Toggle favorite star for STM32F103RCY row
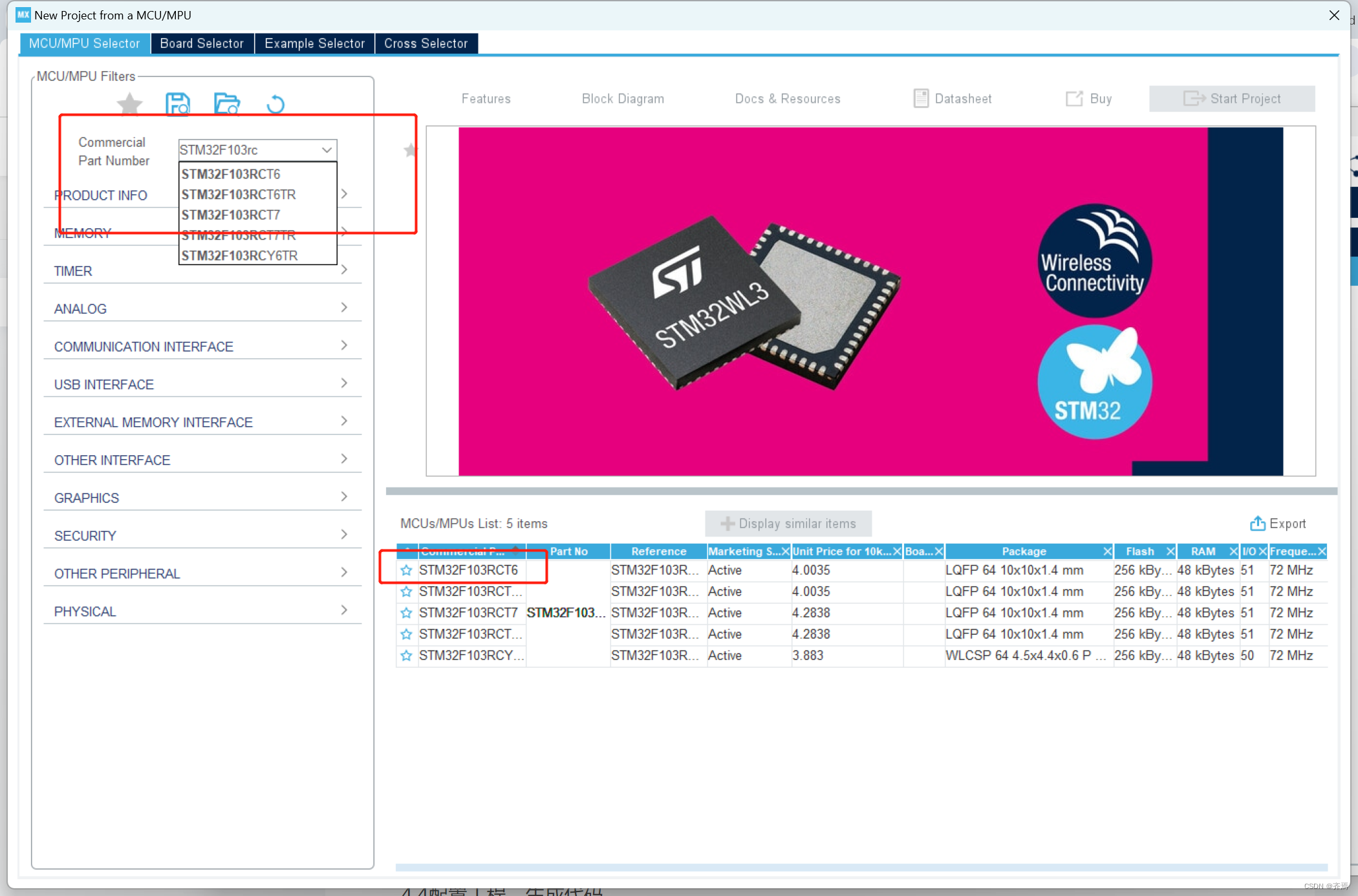The width and height of the screenshot is (1358, 896). click(406, 656)
